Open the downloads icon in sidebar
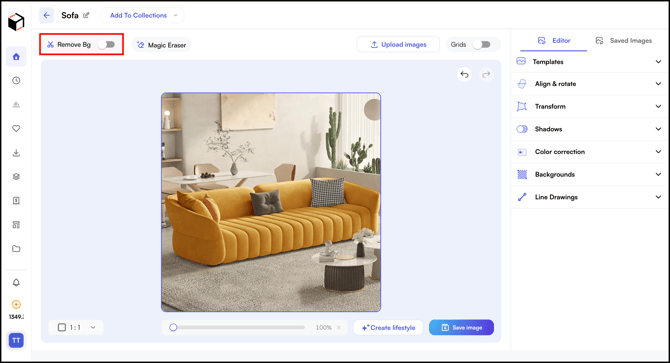670x363 pixels. click(x=16, y=152)
